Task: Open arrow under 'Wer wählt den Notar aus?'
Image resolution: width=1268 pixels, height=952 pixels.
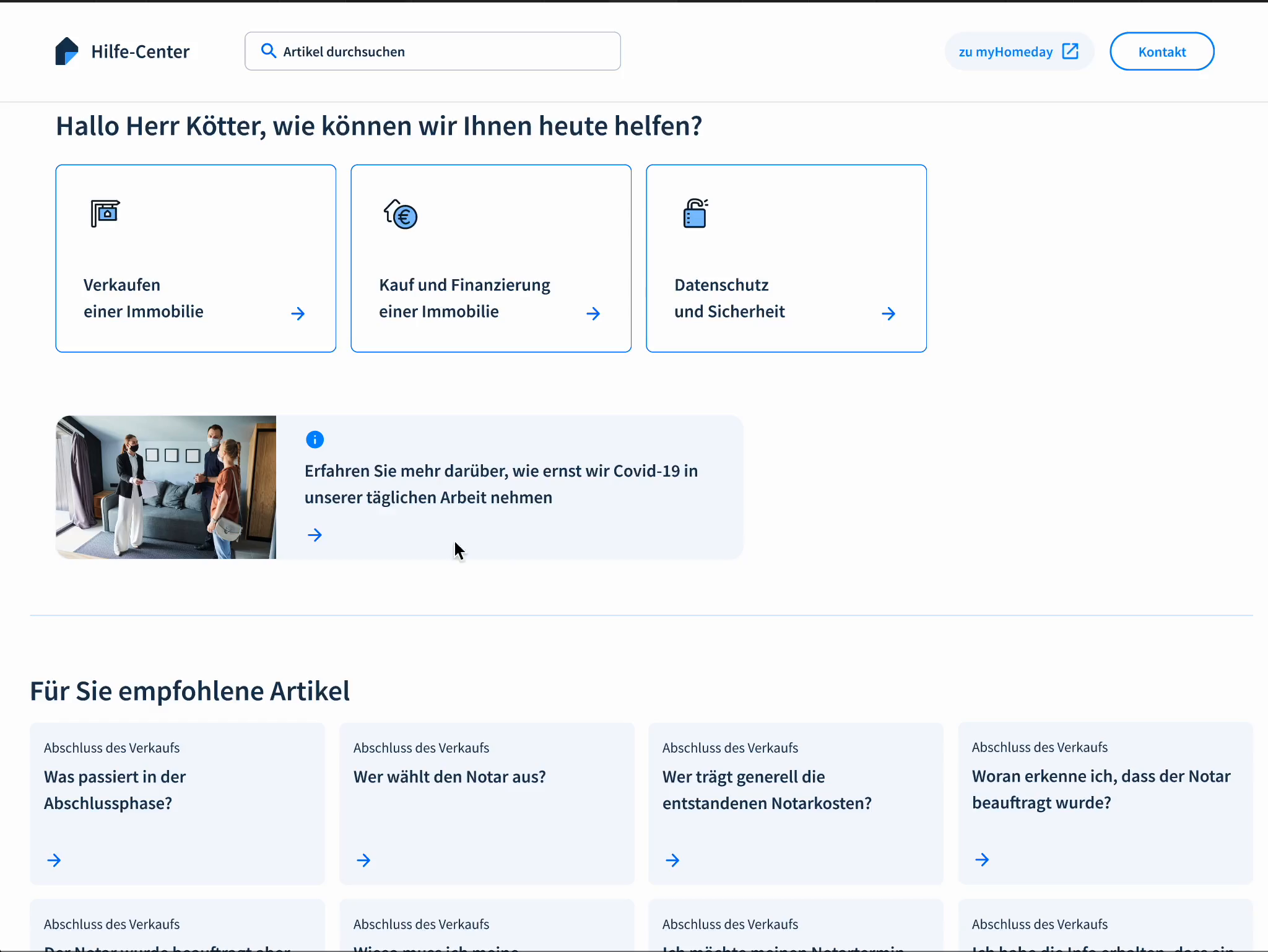Action: pos(363,860)
